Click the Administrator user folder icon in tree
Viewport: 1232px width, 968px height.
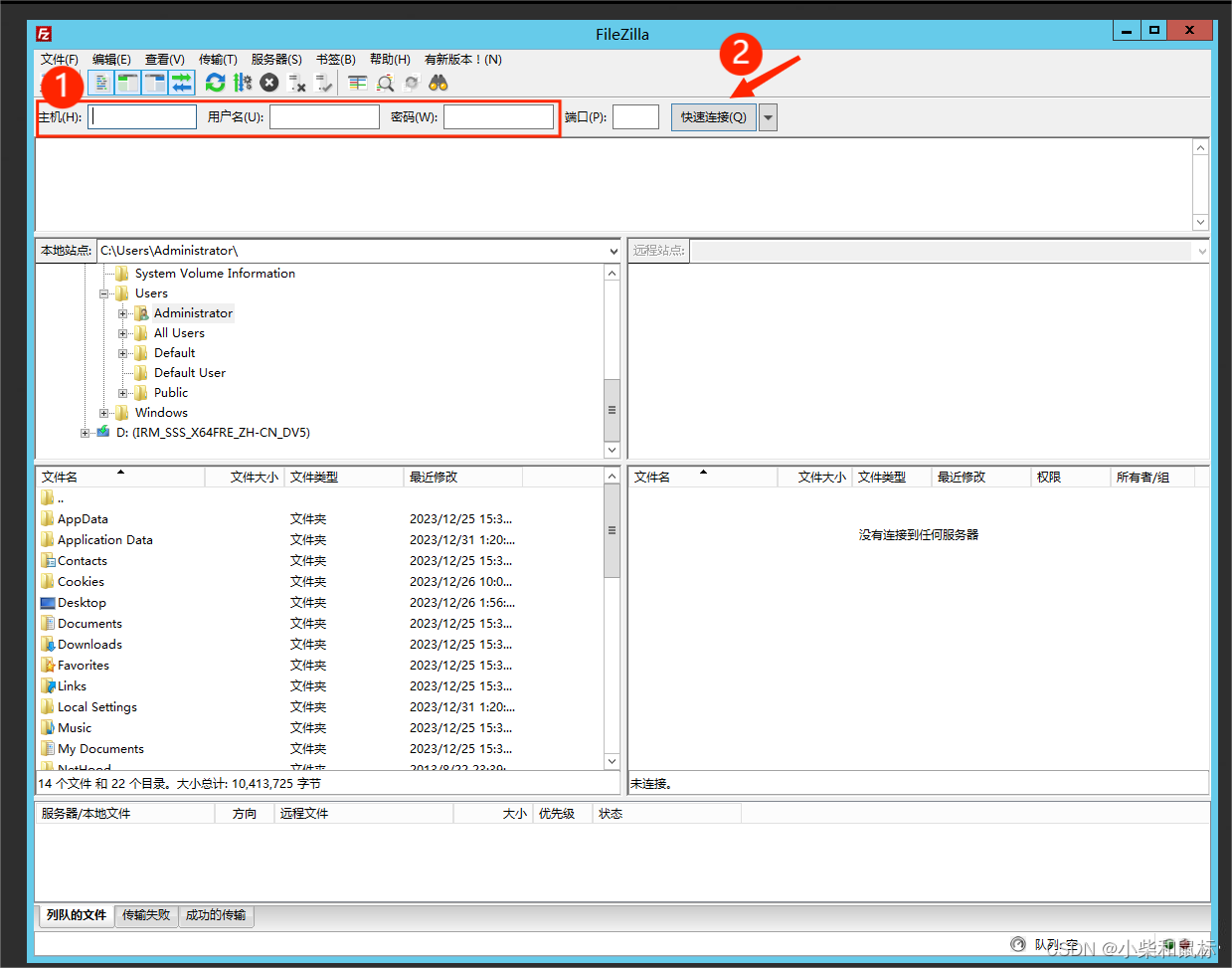(x=141, y=312)
